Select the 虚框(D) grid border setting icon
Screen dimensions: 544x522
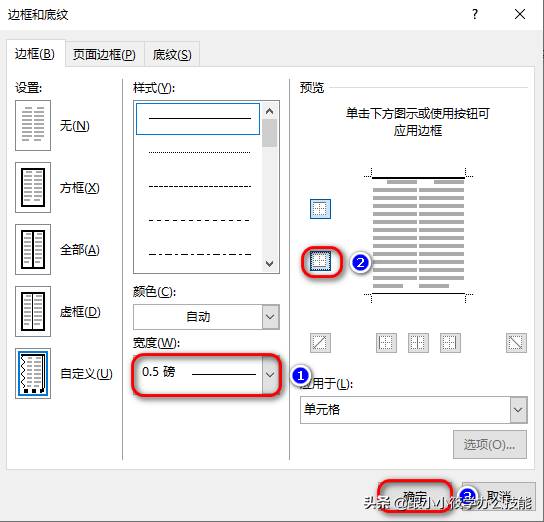33,311
